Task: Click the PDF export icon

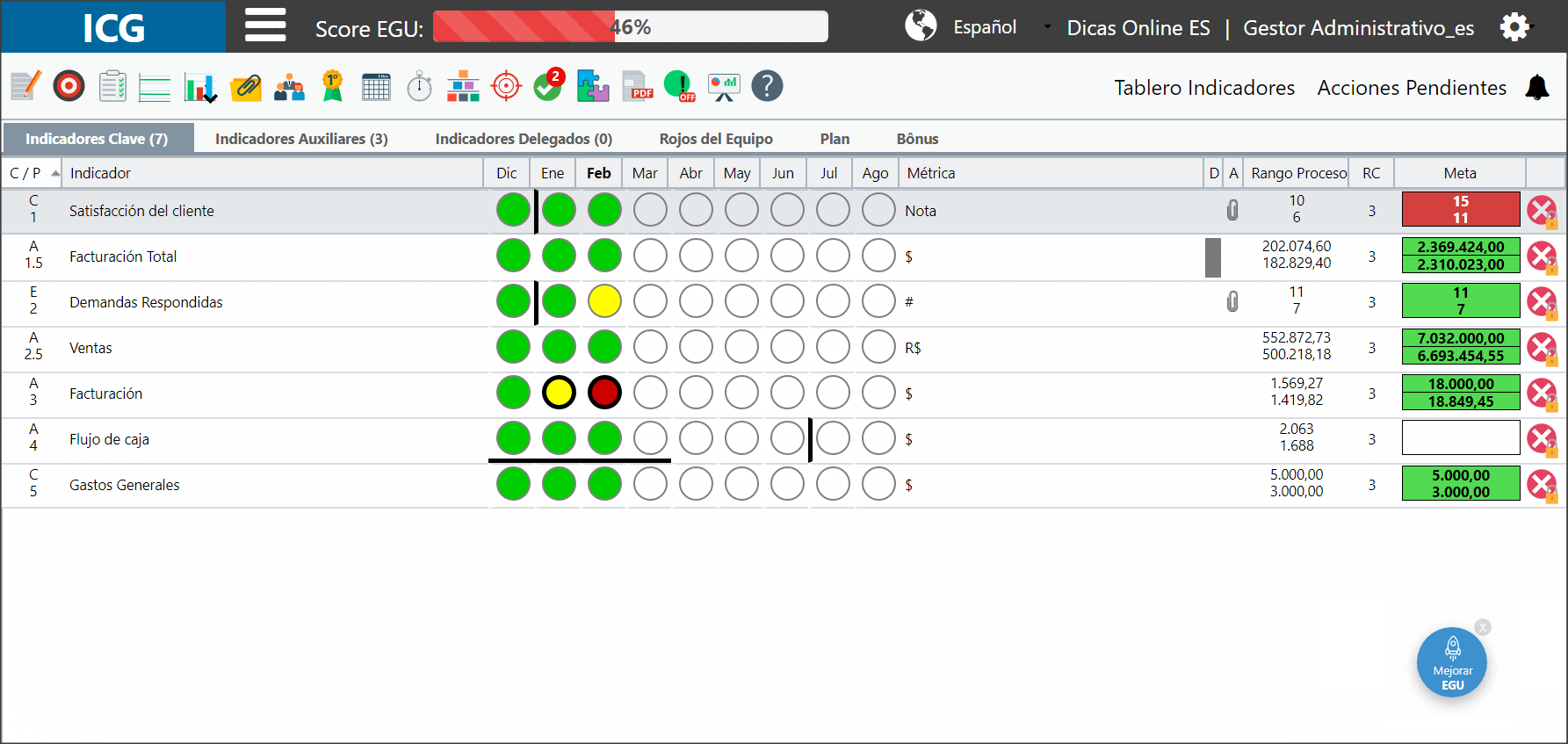Action: 638,86
